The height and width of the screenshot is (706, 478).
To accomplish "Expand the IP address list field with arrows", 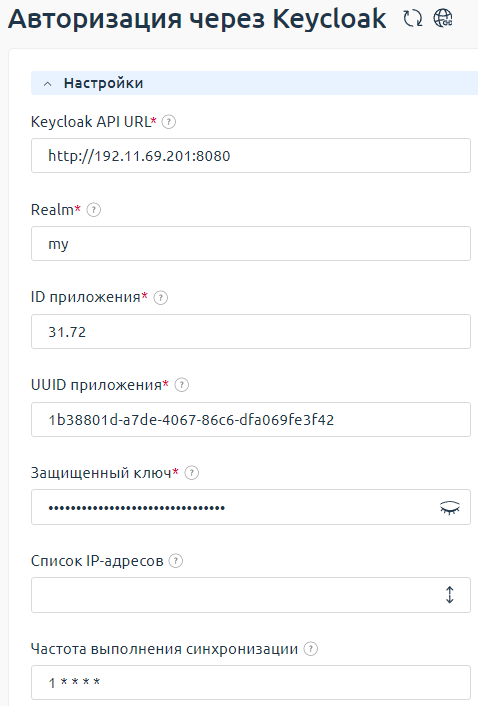I will pos(450,595).
